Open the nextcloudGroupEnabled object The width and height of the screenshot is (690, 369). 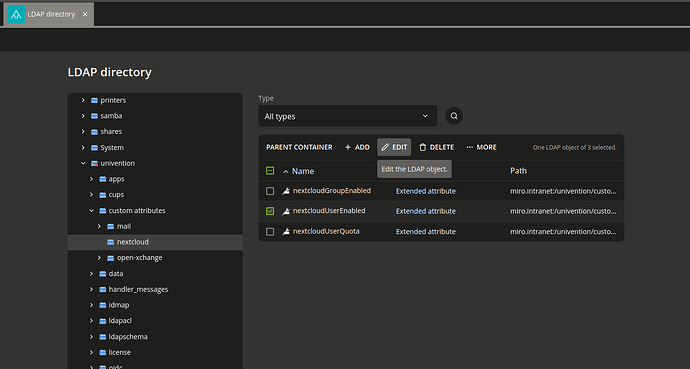click(332, 190)
